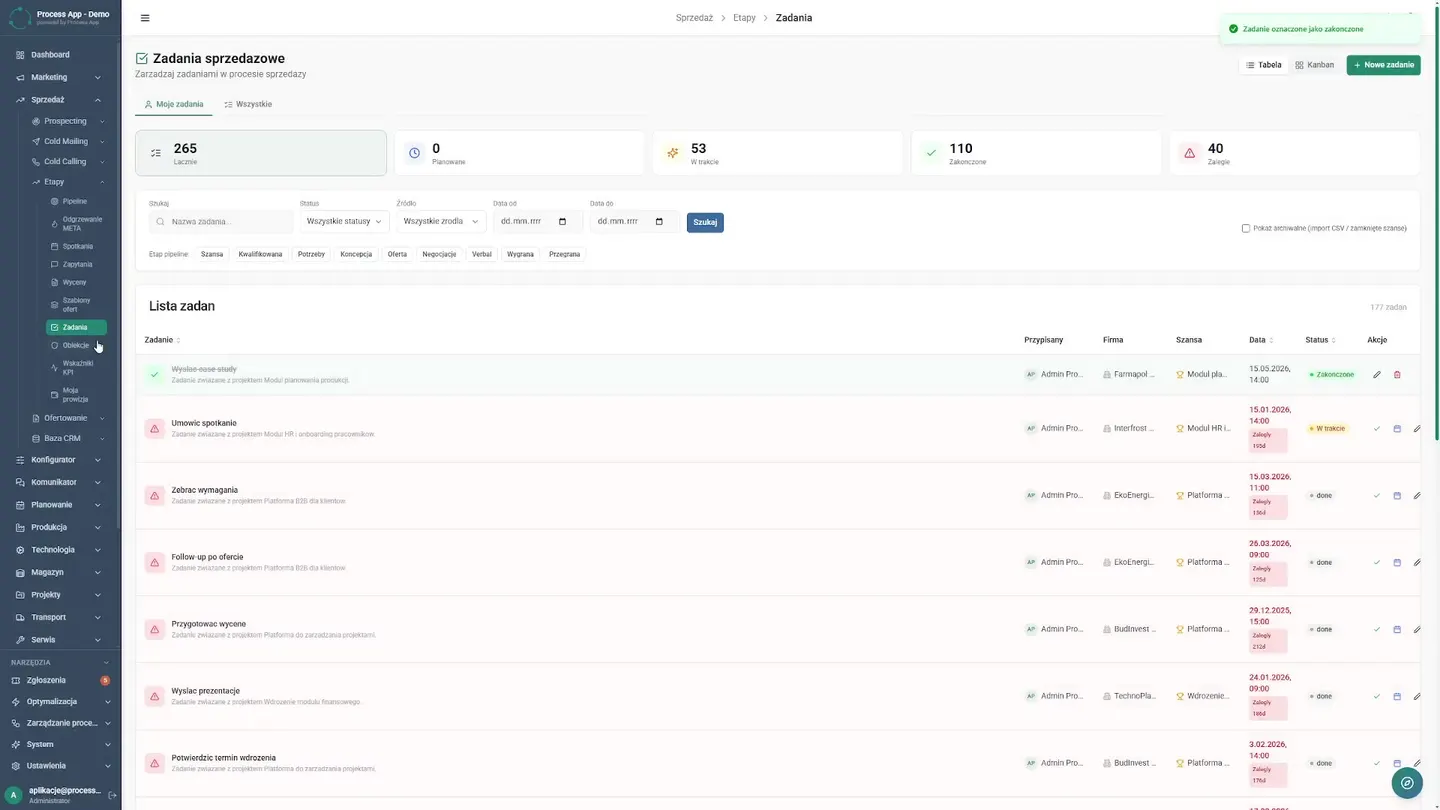Viewport: 1440px width, 810px height.
Task: Click the 'Szukaj' search button
Action: (705, 222)
